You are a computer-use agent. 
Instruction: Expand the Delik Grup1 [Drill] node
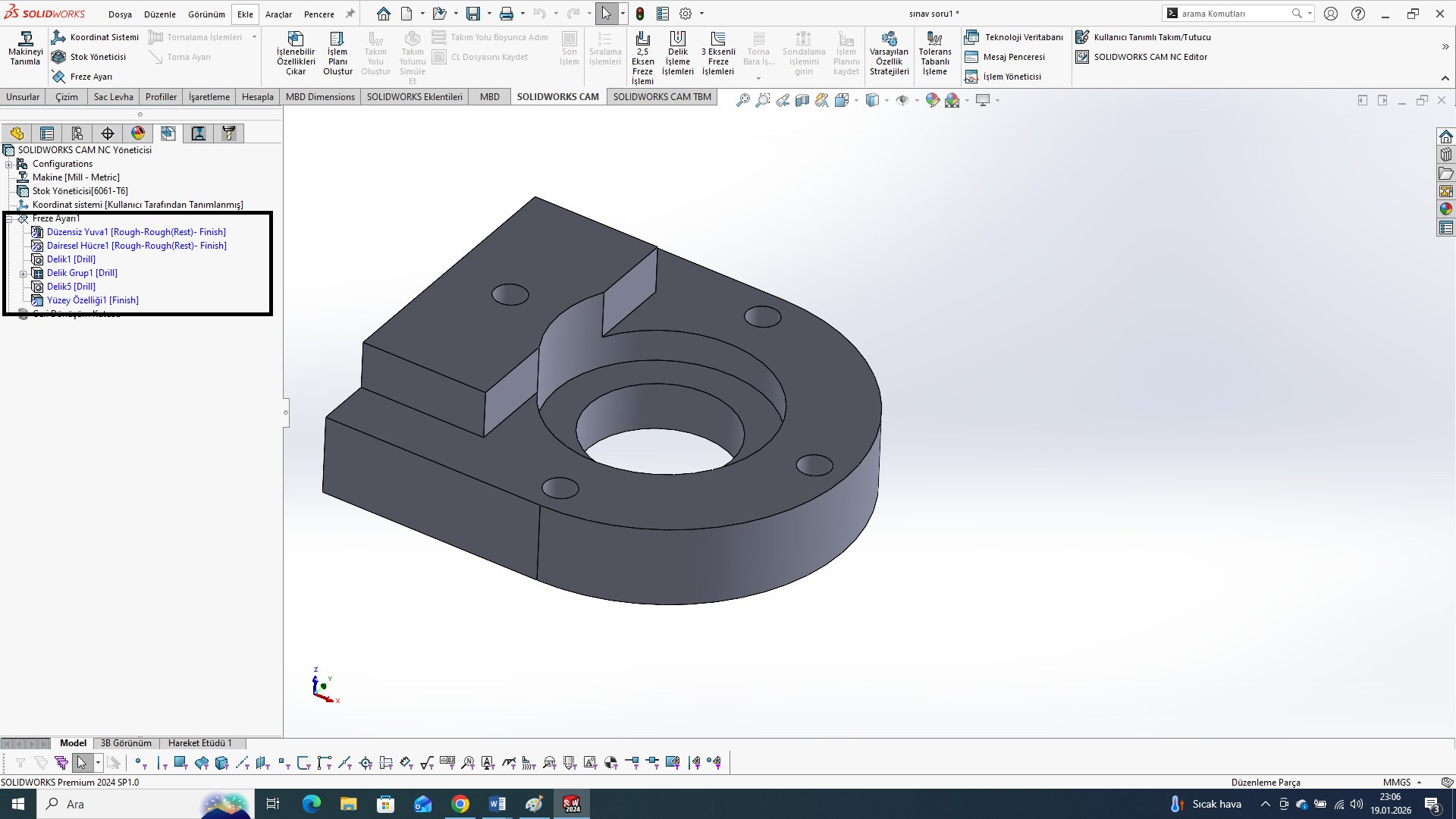coord(23,273)
